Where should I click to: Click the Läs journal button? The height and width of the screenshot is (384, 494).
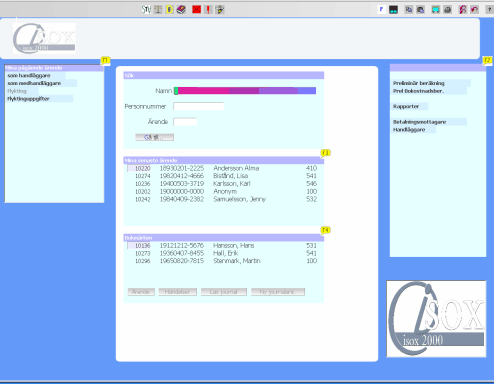coord(224,292)
